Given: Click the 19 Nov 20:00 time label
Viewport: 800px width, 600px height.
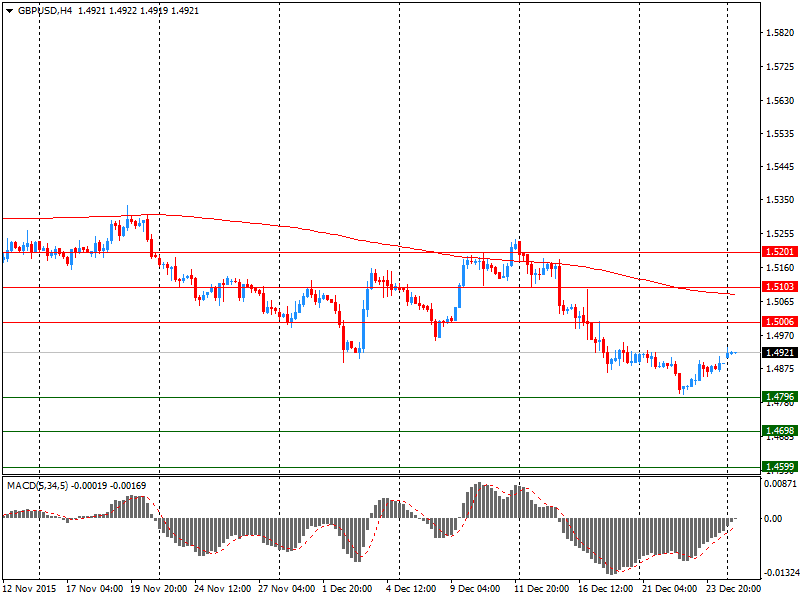Looking at the screenshot, I should pyautogui.click(x=159, y=589).
